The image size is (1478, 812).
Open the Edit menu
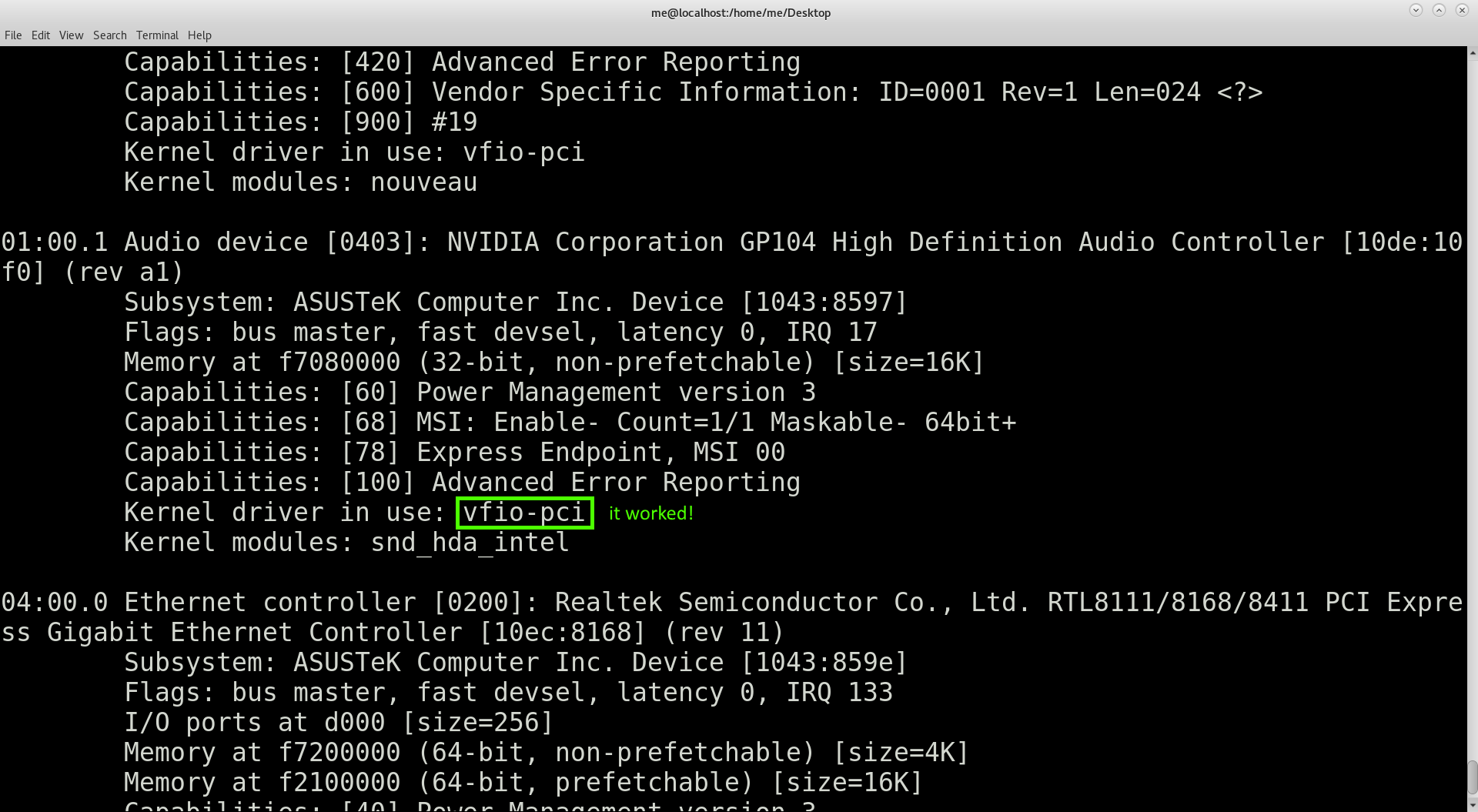point(40,35)
